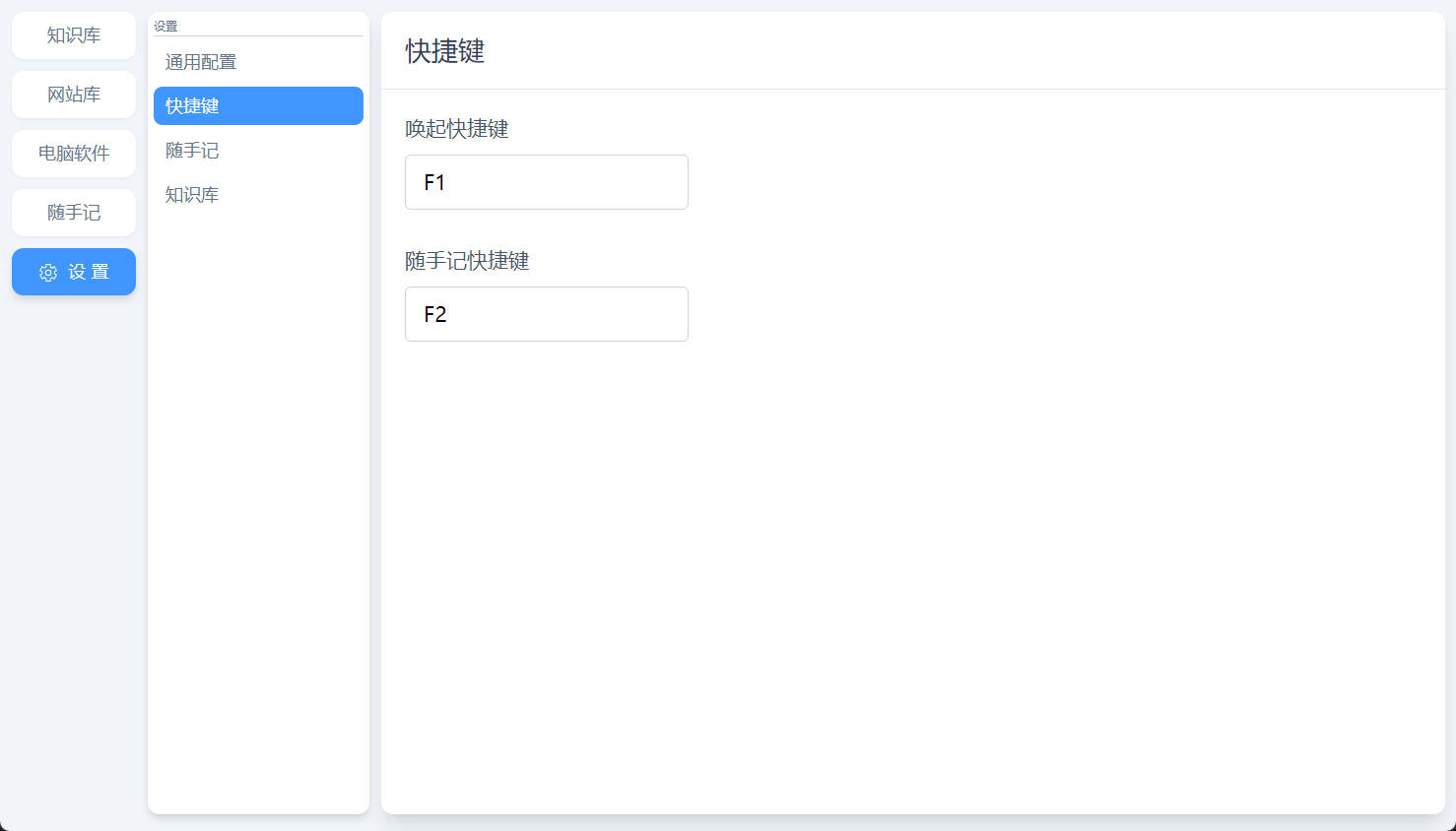Click the blank area below 知识库 in the settings menu
Image resolution: width=1456 pixels, height=831 pixels.
click(x=258, y=512)
